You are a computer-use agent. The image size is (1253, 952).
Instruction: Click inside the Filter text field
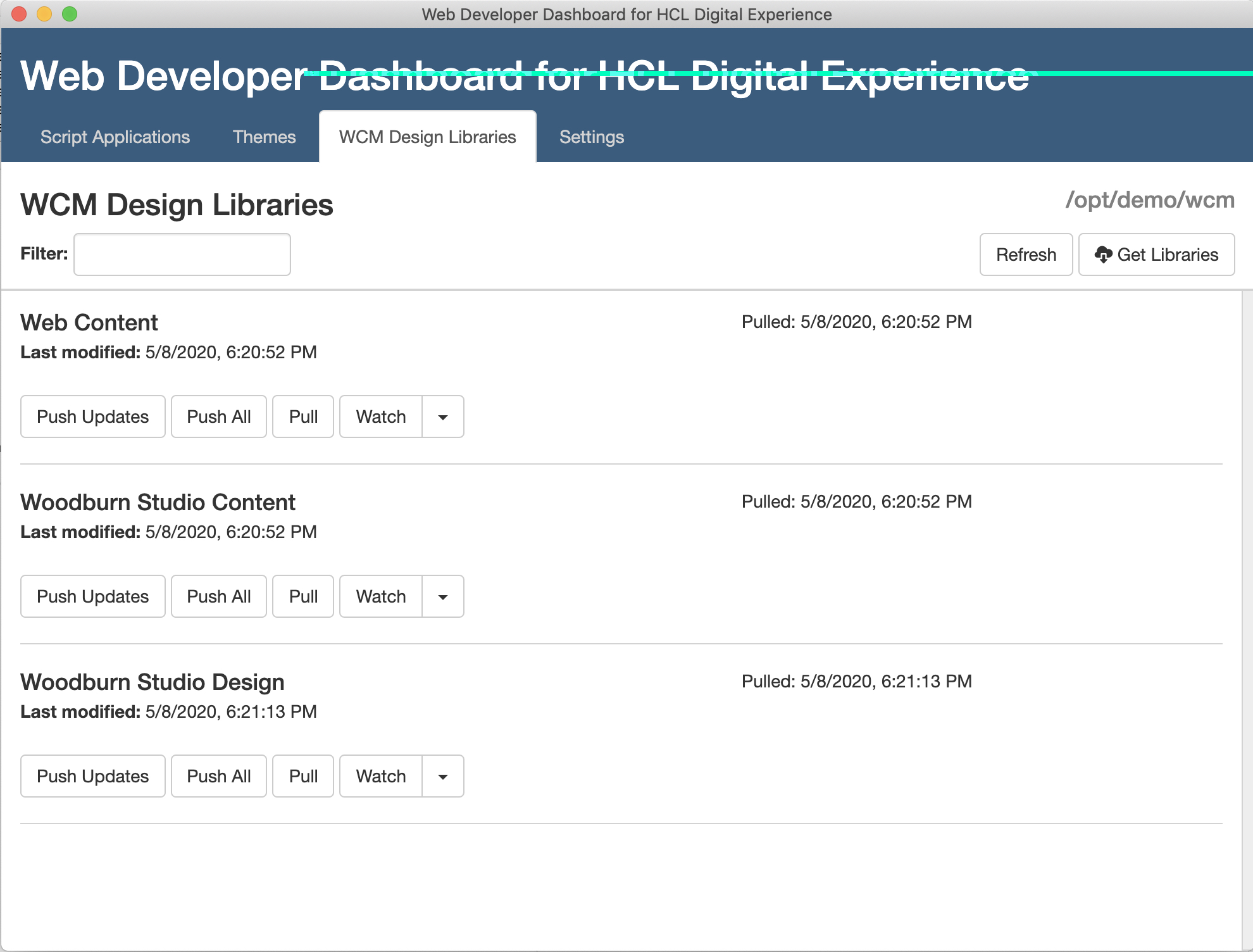(182, 254)
